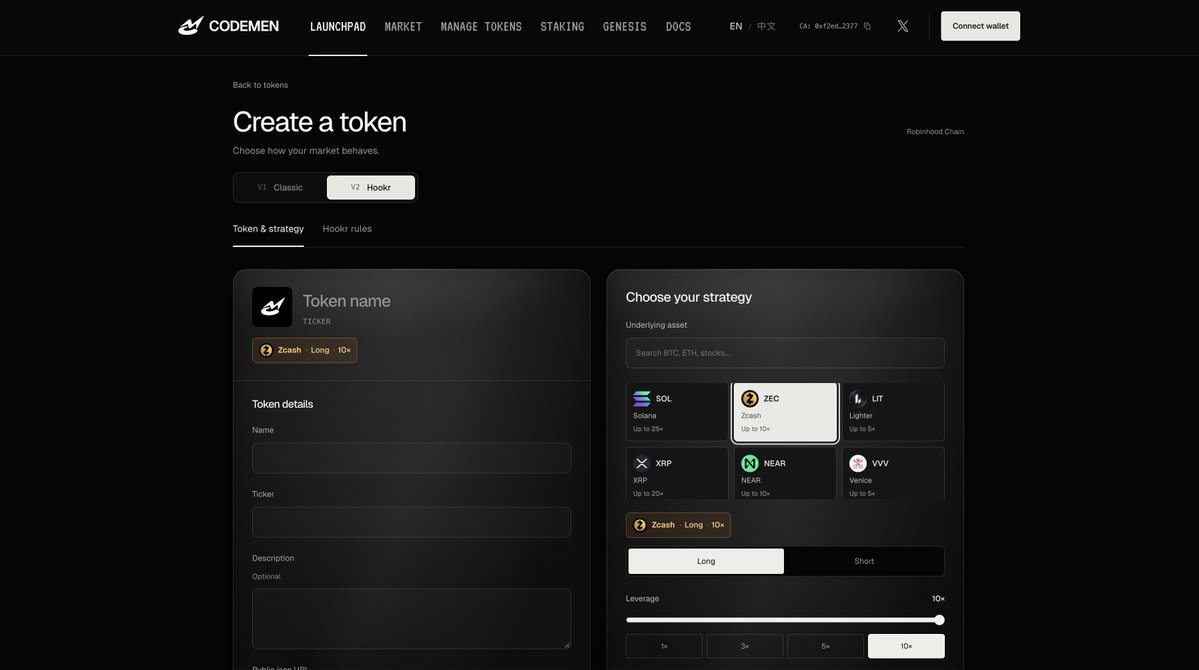Select the SOL Solana asset card
This screenshot has width=1199, height=670.
(x=677, y=411)
